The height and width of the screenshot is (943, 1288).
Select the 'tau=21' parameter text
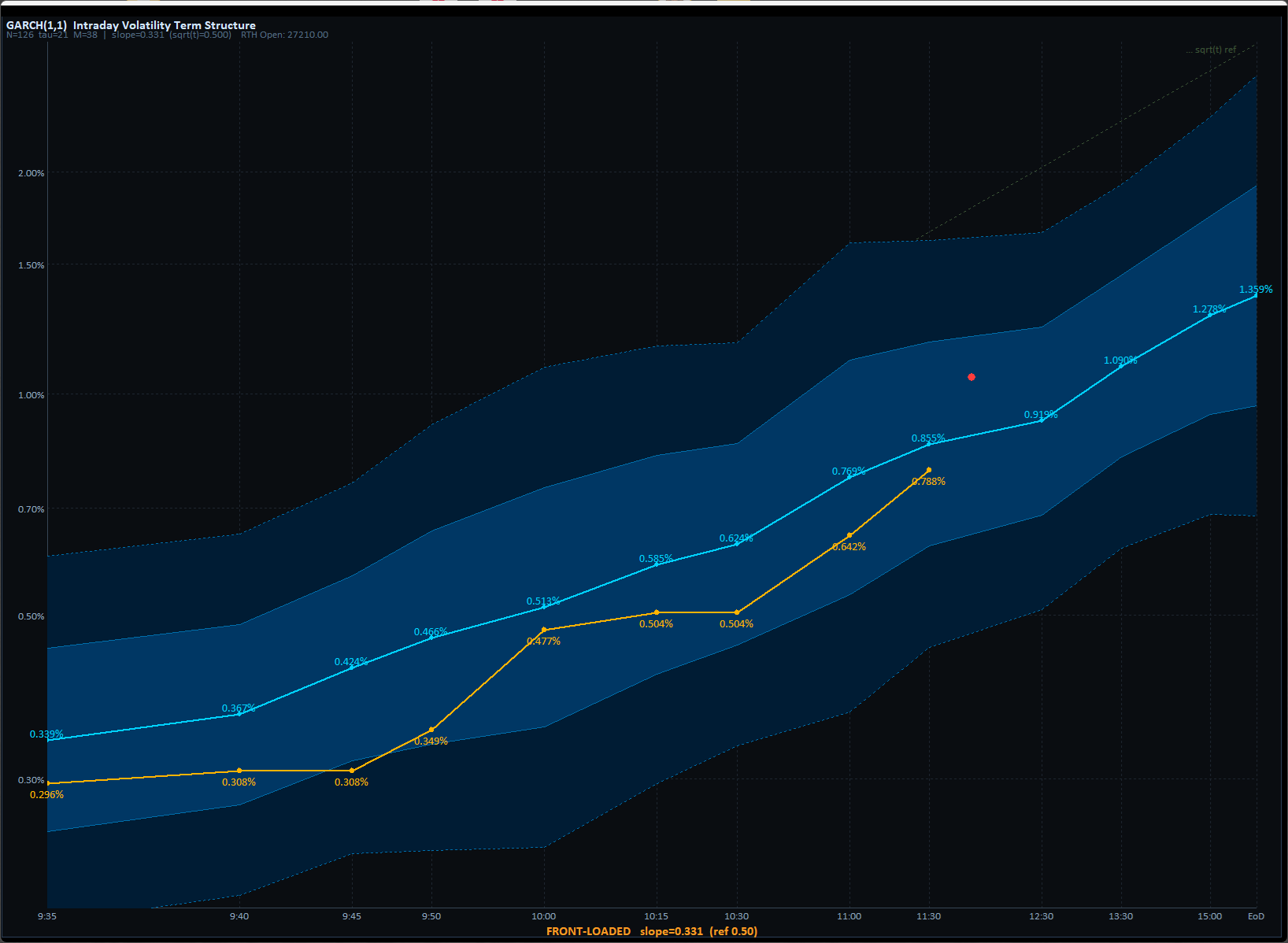coord(54,35)
